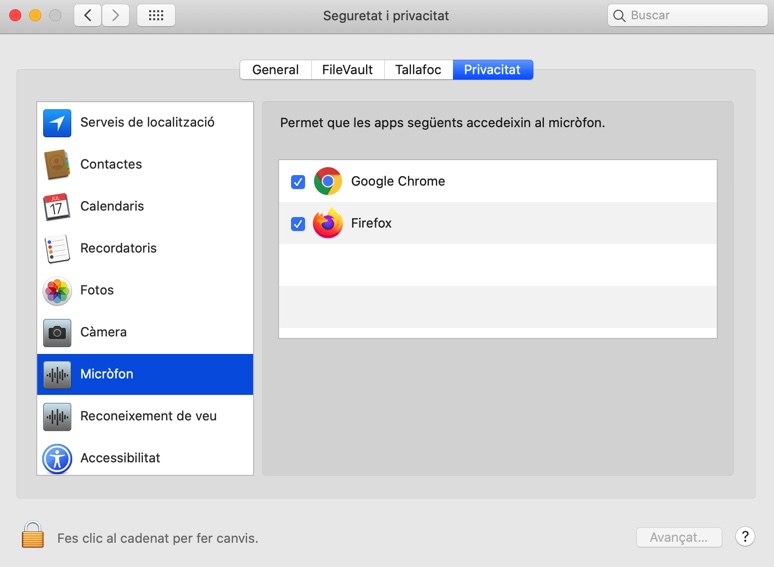Screen dimensions: 774x567
Task: Open the Calendaris calendar icon
Action: click(x=57, y=207)
